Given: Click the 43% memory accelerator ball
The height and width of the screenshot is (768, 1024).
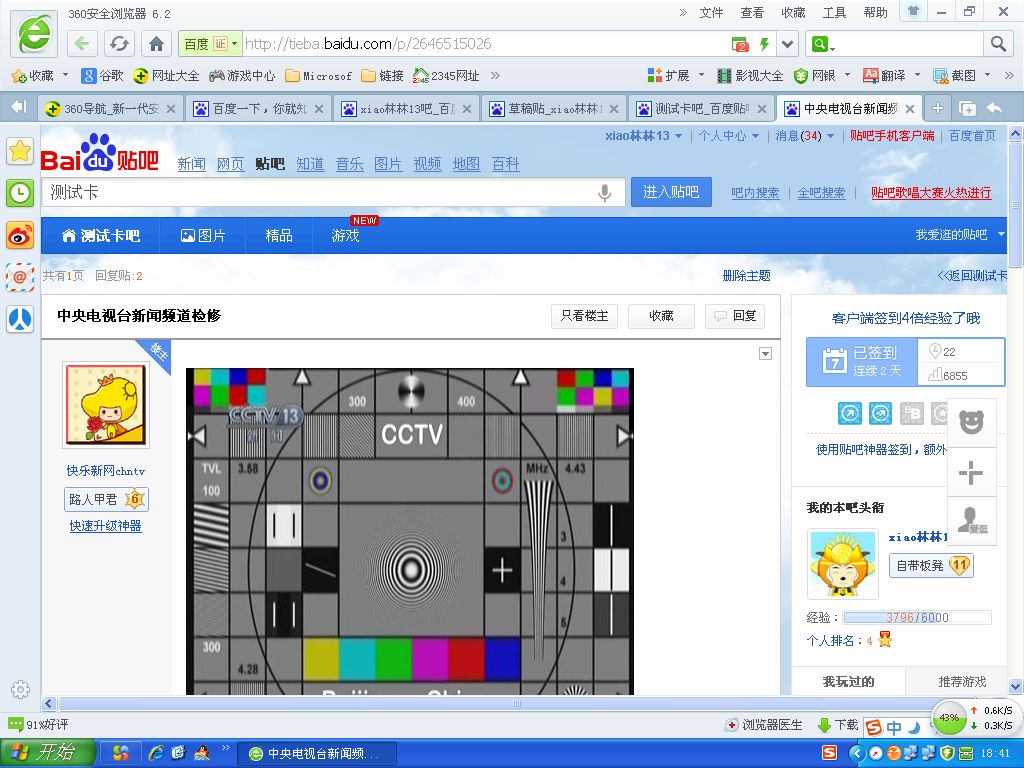Looking at the screenshot, I should click(948, 718).
